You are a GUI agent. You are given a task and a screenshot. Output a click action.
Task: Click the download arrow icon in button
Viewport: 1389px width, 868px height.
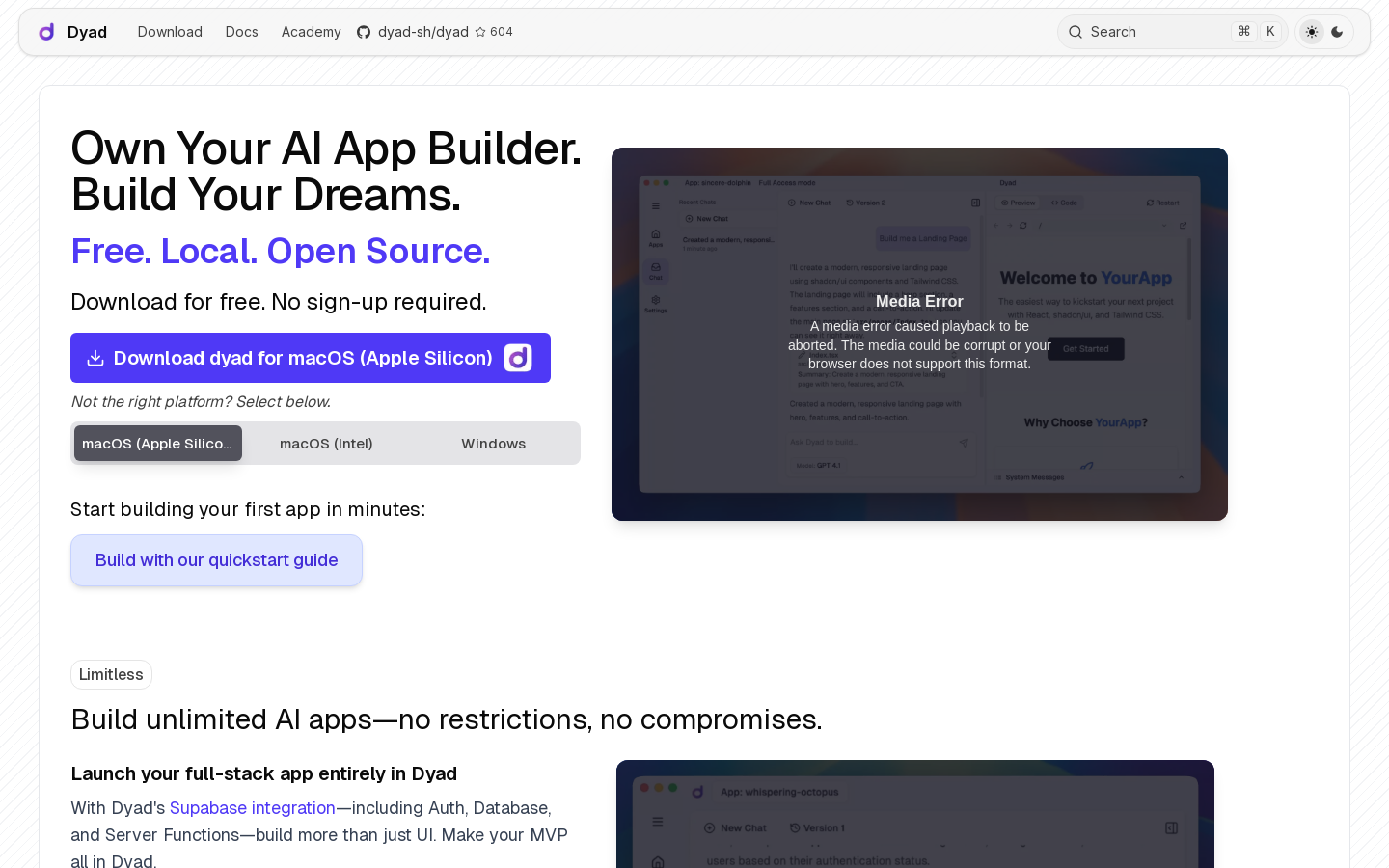point(95,358)
